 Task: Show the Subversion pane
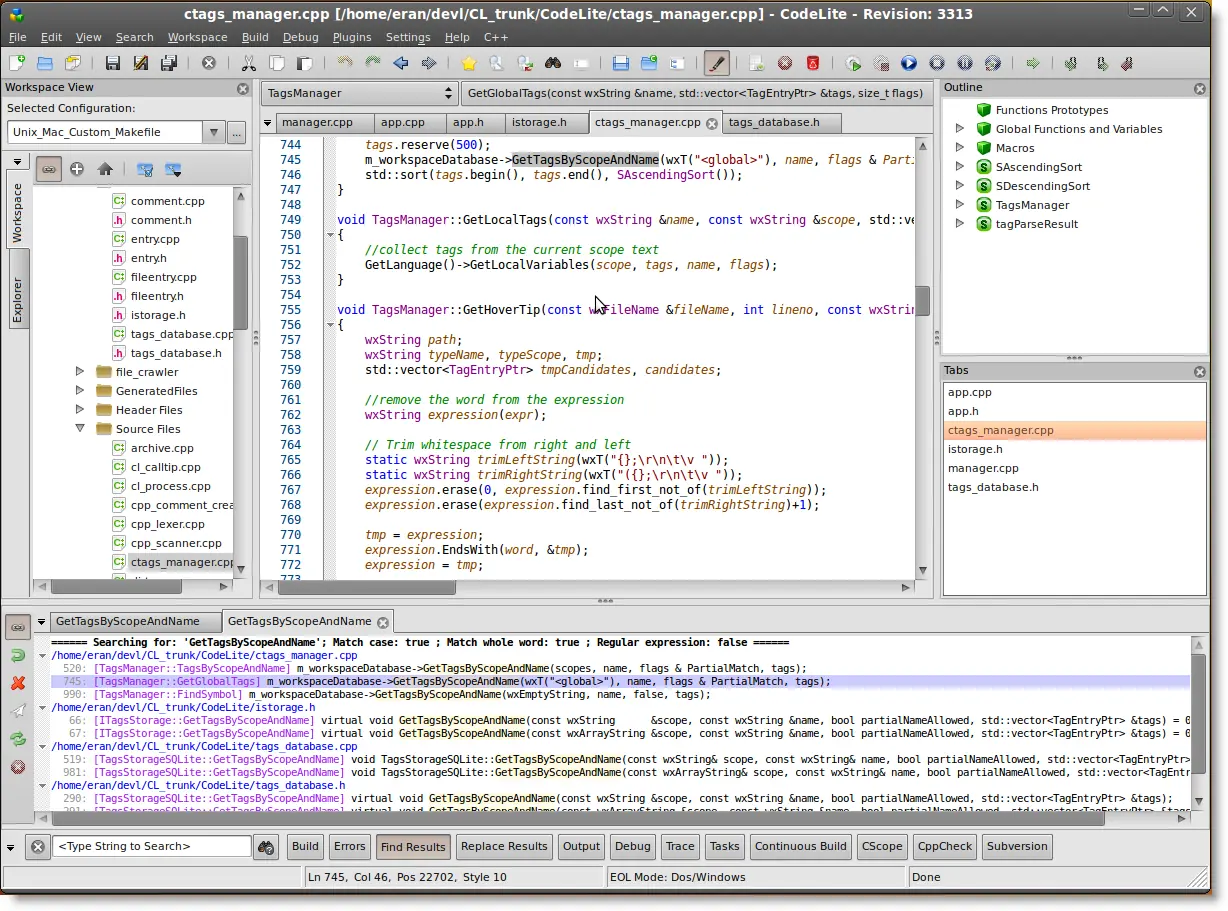(x=1017, y=846)
